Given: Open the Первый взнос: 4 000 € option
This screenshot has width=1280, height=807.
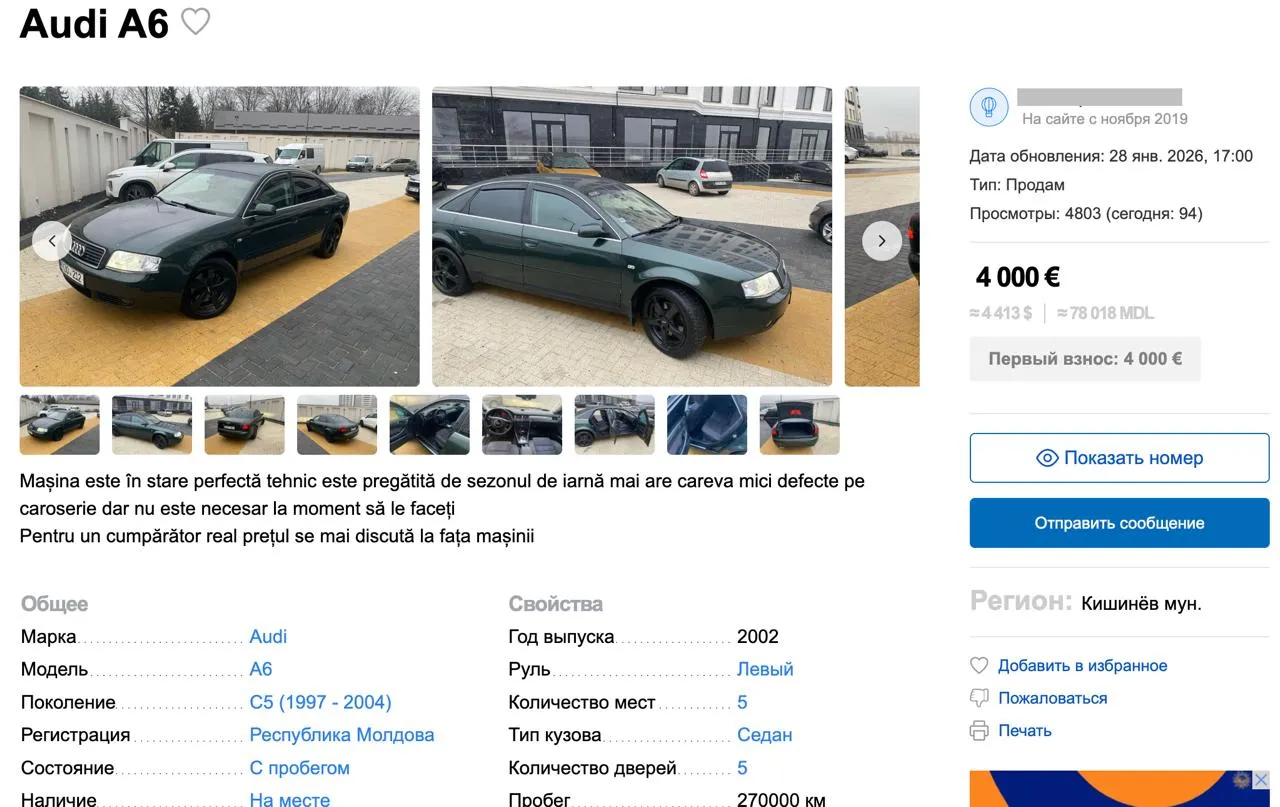Looking at the screenshot, I should [1085, 359].
